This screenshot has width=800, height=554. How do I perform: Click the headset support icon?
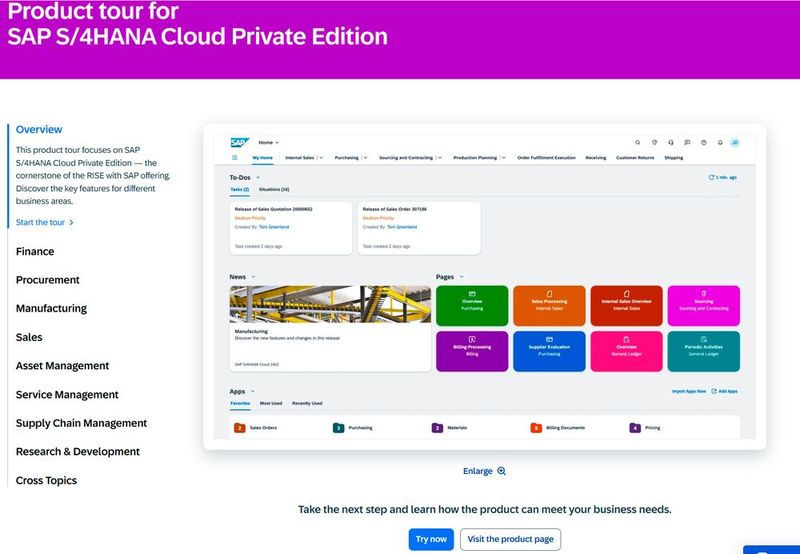(671, 143)
